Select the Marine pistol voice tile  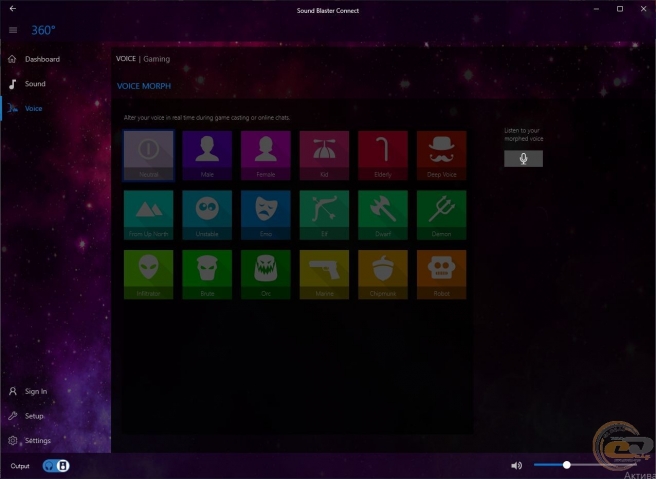click(324, 274)
